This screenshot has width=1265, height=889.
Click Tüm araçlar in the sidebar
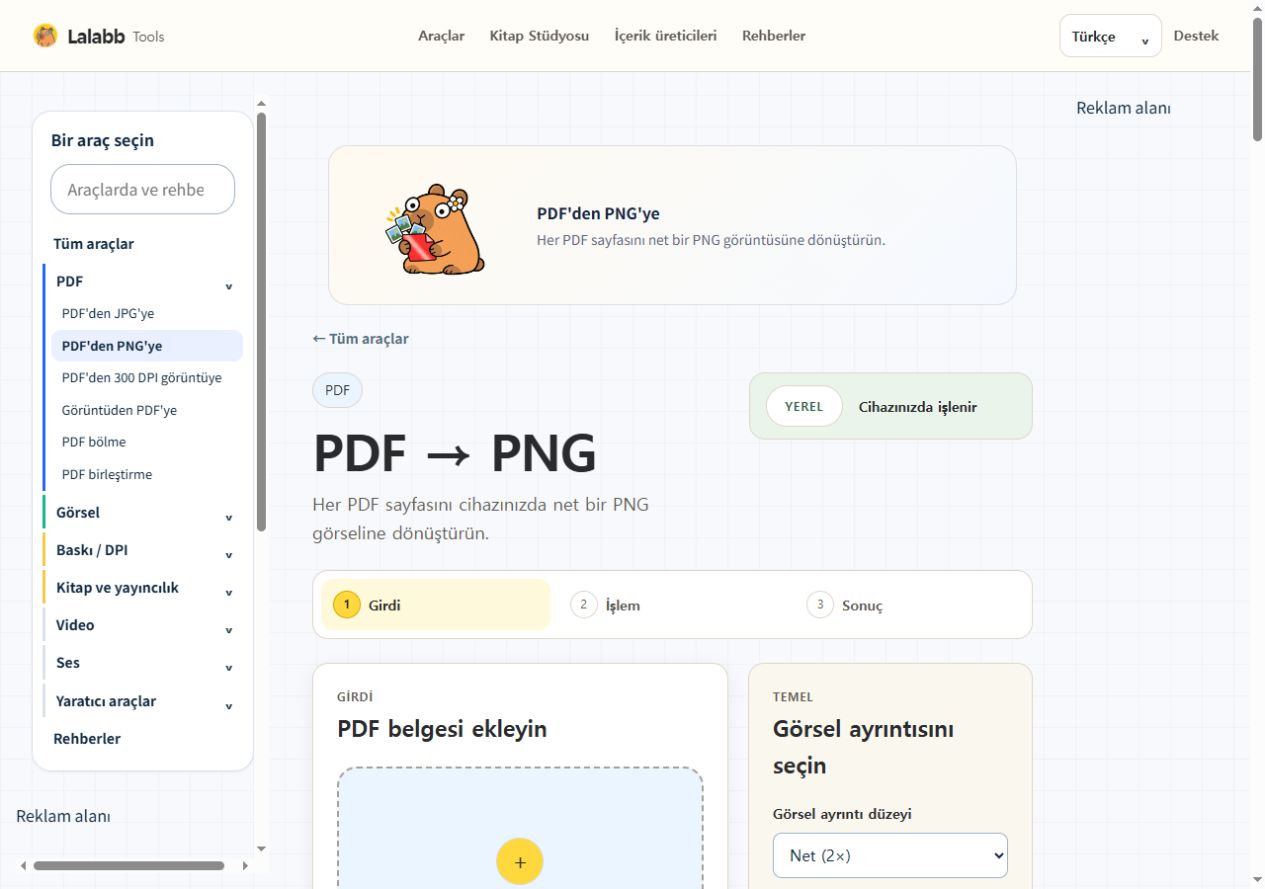coord(93,244)
